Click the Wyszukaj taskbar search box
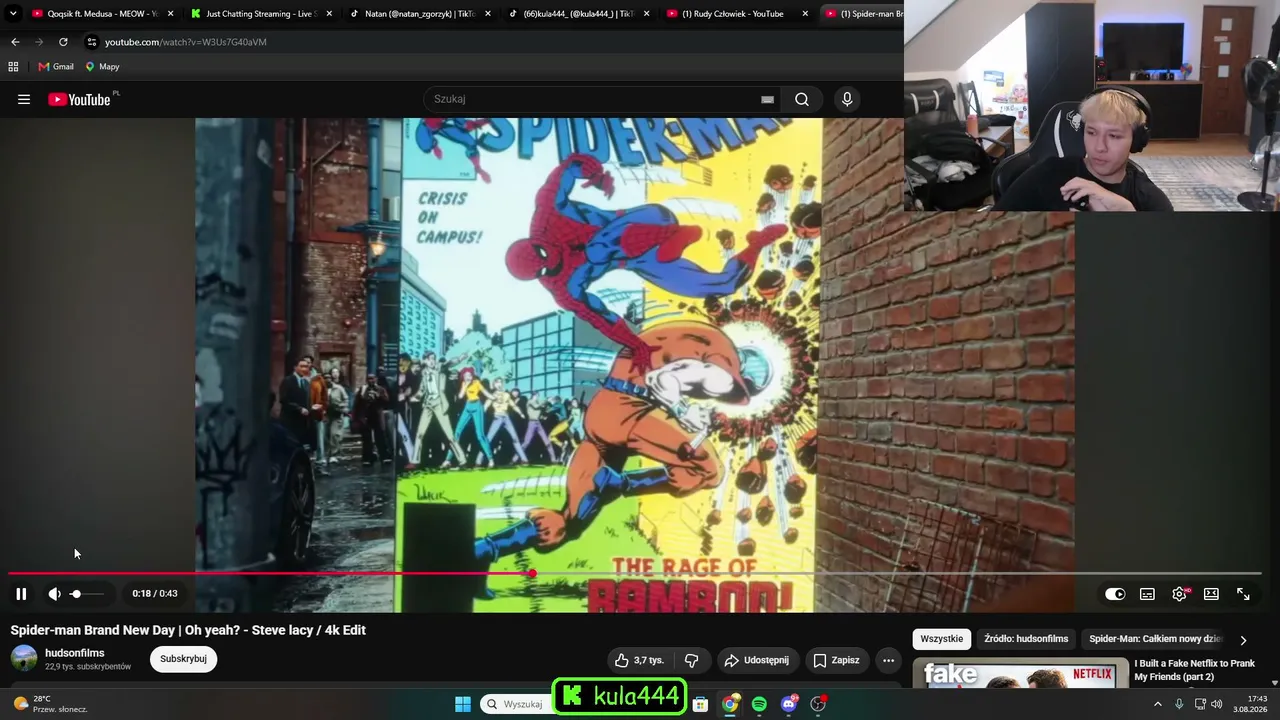 pyautogui.click(x=515, y=704)
